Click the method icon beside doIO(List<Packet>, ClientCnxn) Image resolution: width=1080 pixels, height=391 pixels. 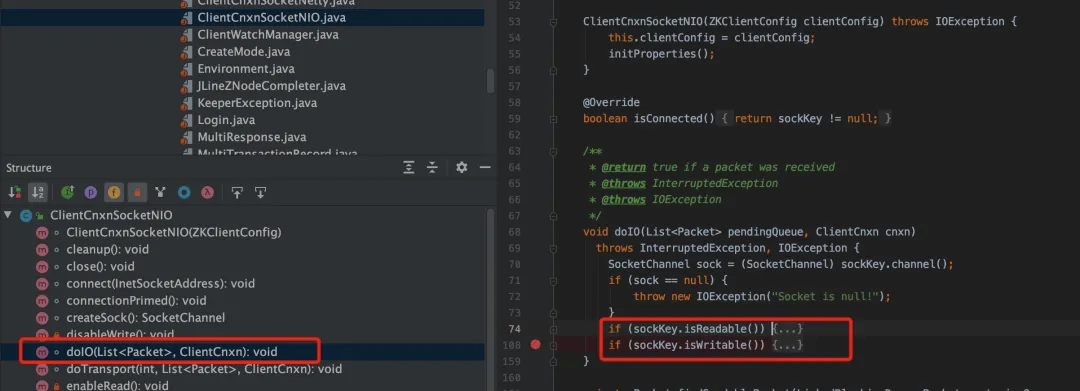point(43,352)
